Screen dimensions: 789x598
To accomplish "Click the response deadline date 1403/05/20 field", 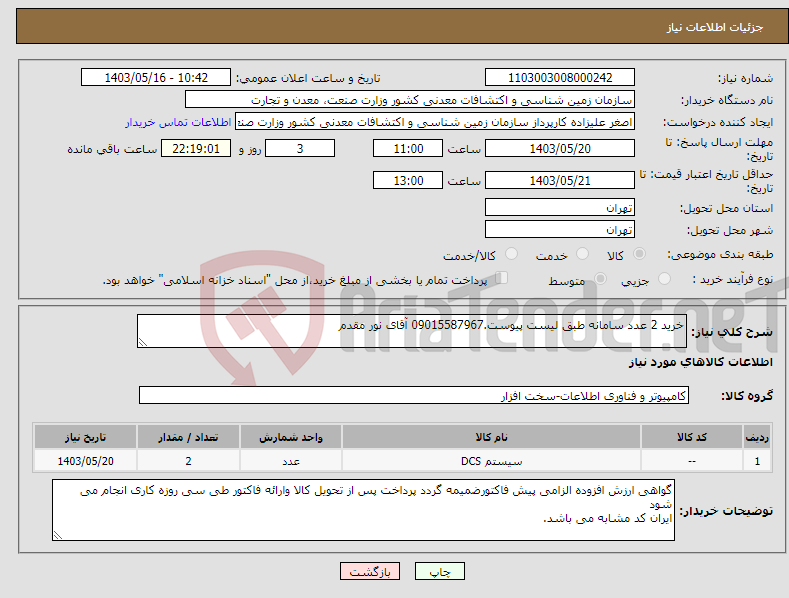I will [x=560, y=148].
